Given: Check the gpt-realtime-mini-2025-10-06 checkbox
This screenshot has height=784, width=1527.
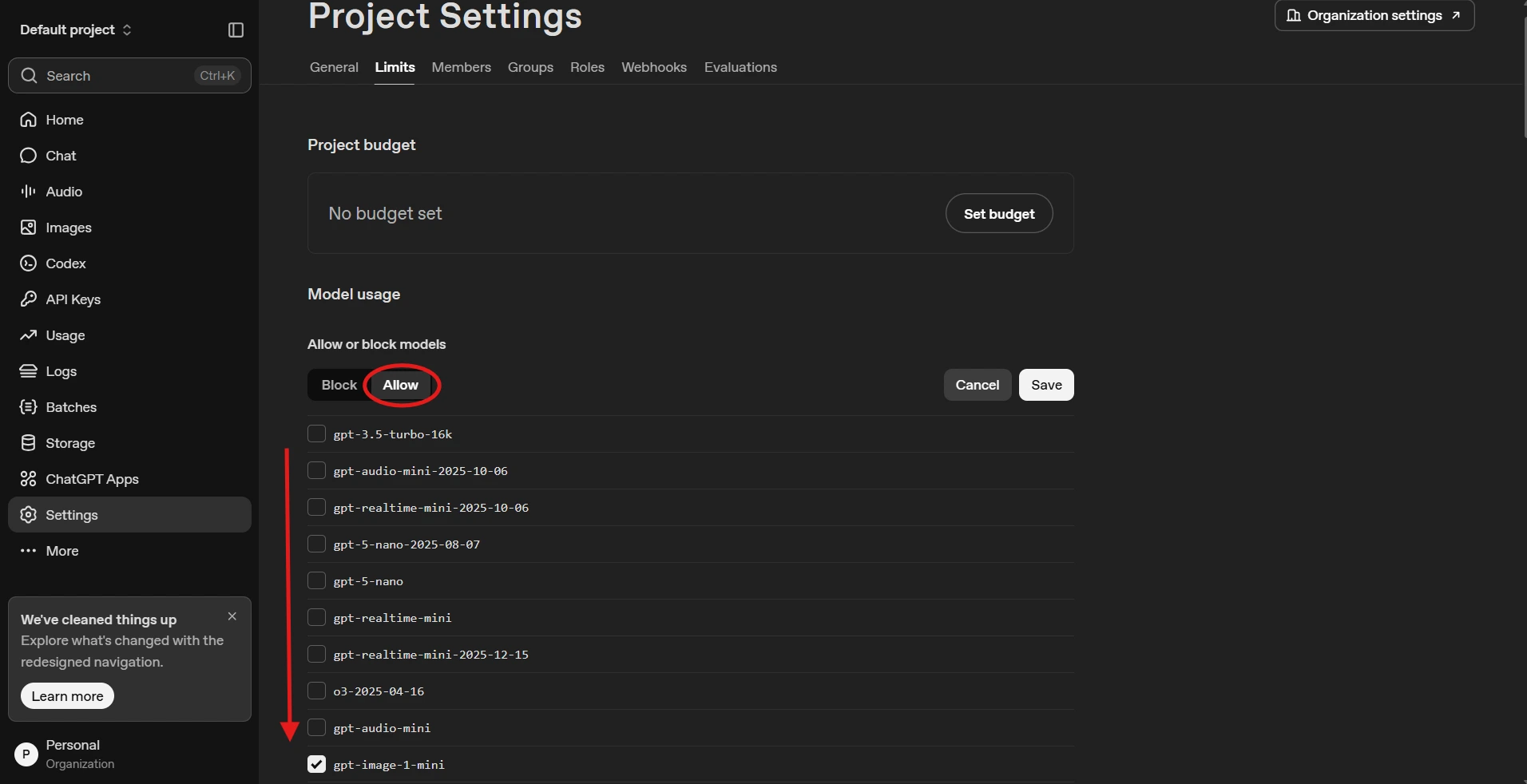Looking at the screenshot, I should 317,507.
